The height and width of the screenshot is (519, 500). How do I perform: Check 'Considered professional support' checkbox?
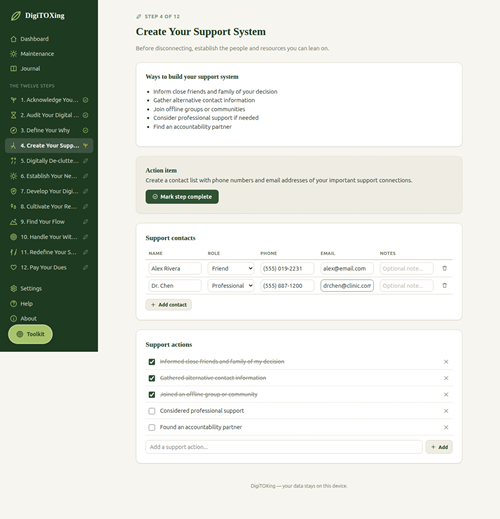pos(152,411)
